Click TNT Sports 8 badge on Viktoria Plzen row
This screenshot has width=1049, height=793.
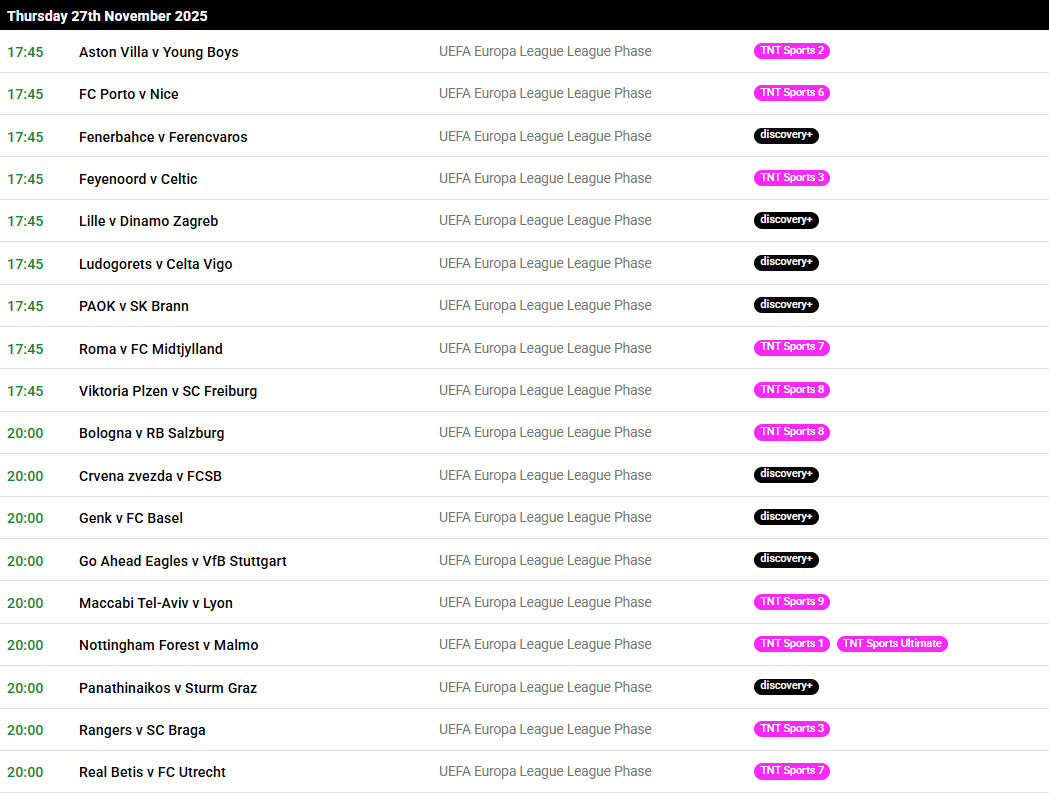791,390
